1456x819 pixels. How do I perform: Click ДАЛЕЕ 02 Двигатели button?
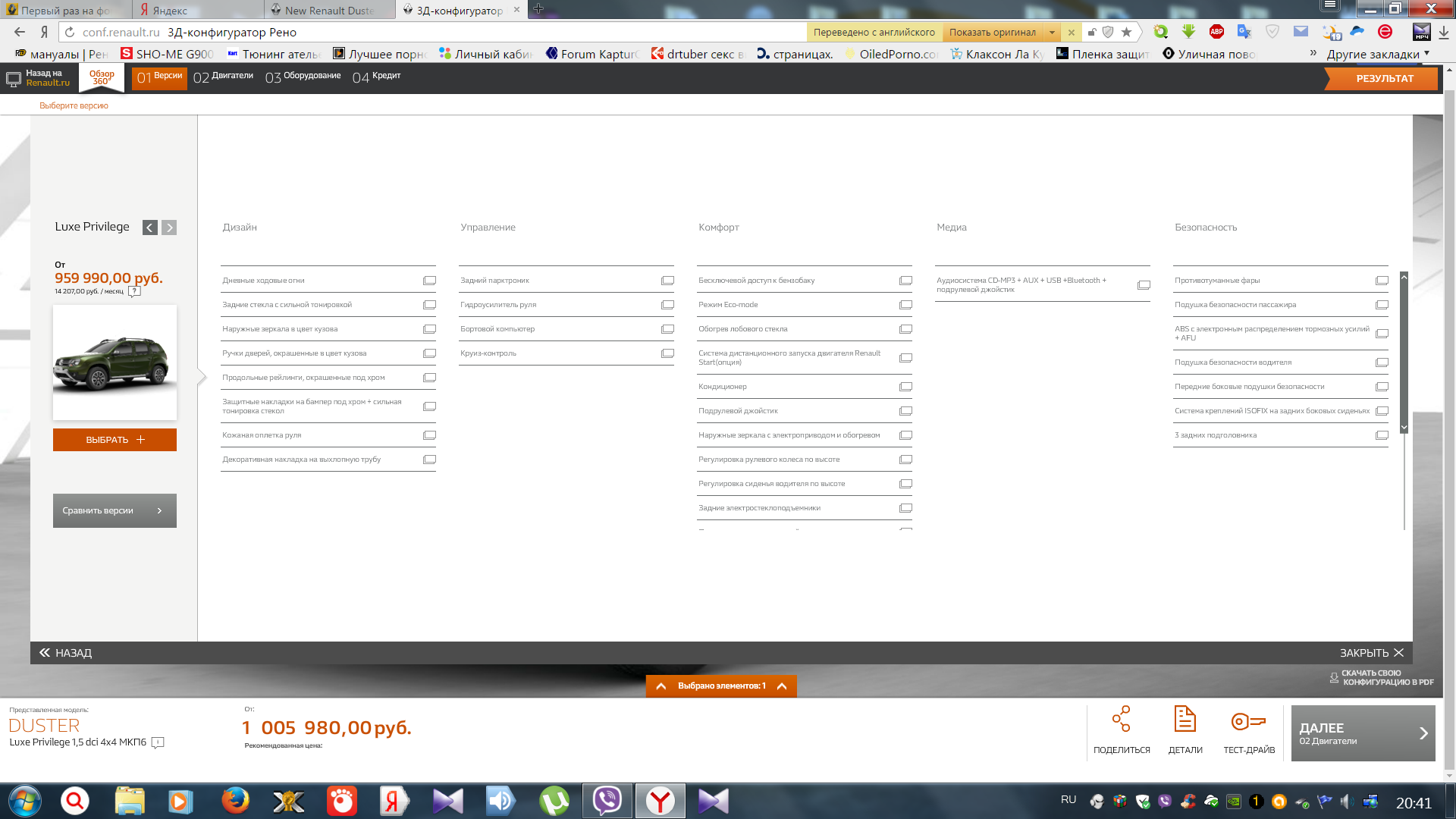(1363, 733)
